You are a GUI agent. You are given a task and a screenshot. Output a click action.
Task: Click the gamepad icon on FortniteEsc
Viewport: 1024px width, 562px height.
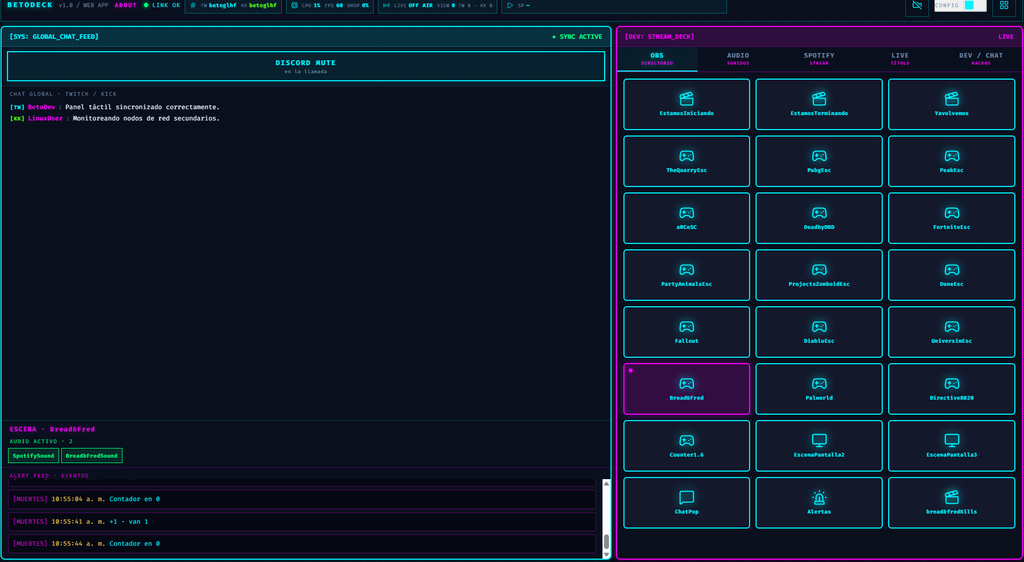click(952, 213)
